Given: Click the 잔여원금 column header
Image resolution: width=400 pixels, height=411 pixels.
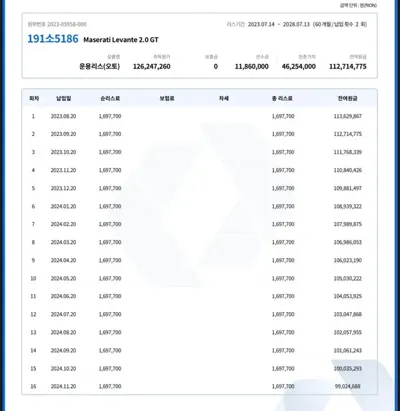Looking at the screenshot, I should (348, 98).
